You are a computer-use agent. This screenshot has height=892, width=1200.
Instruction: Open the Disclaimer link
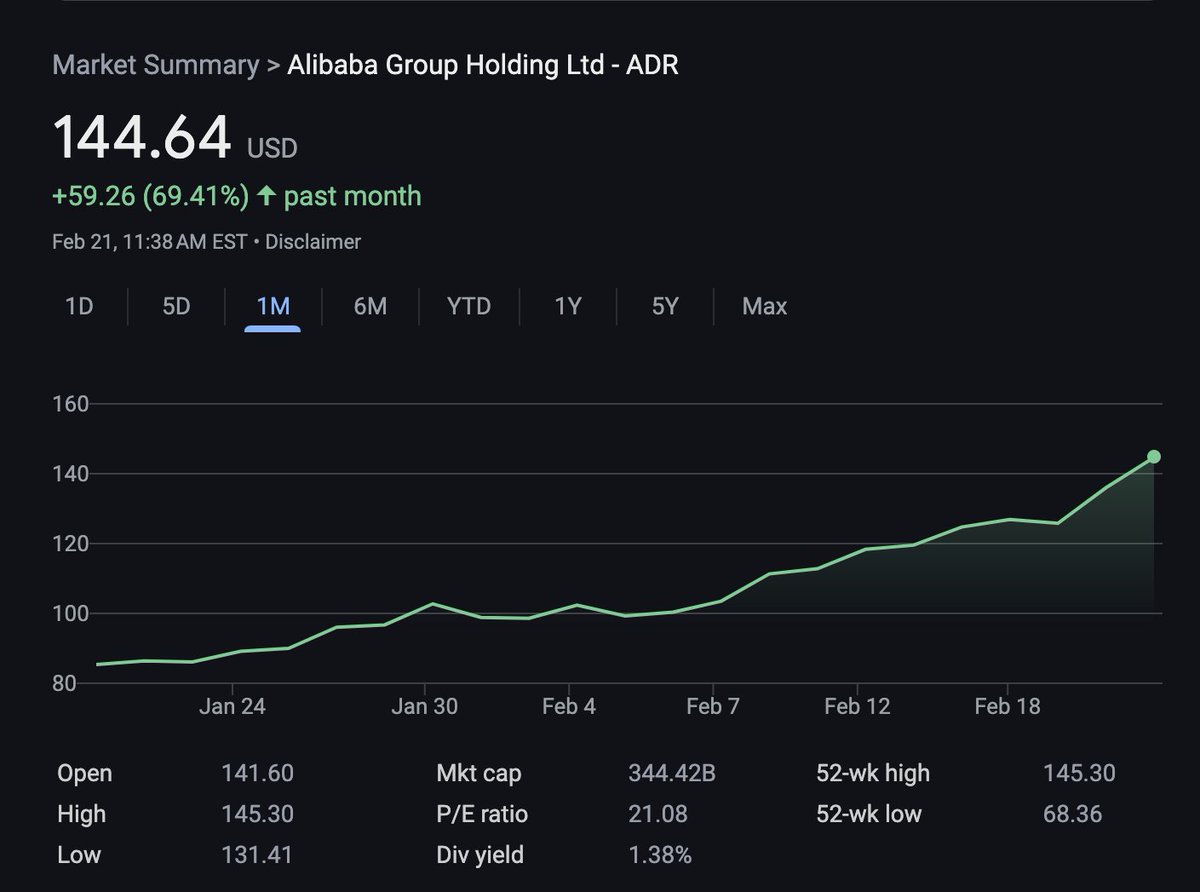coord(313,242)
